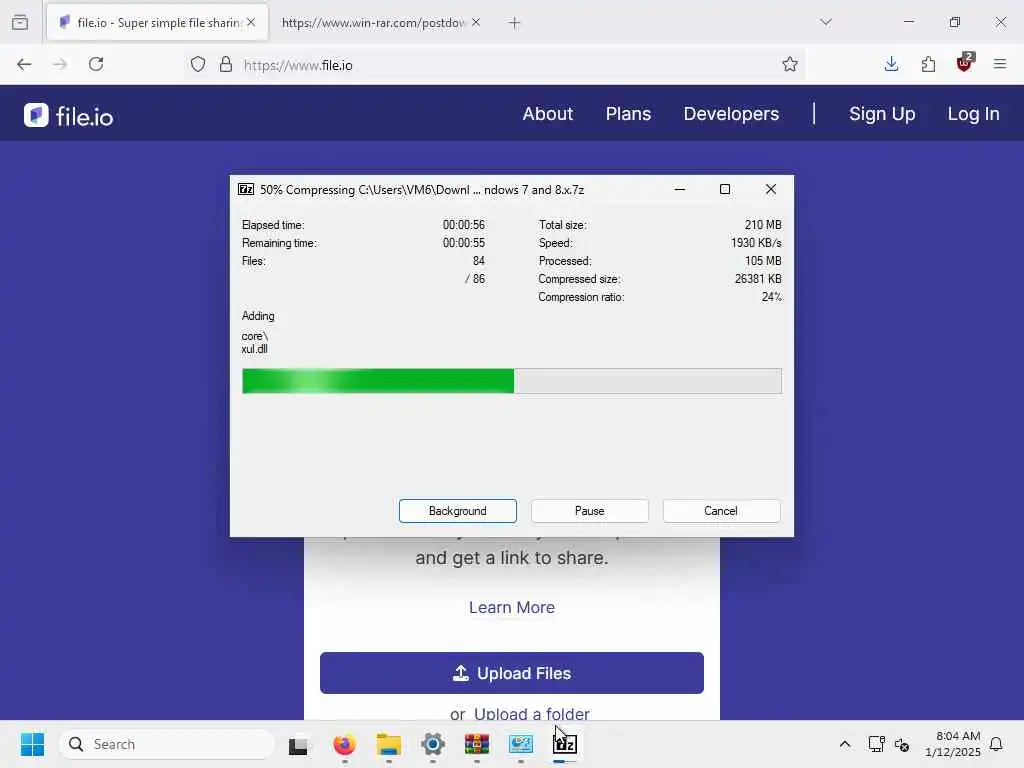The width and height of the screenshot is (1024, 768).
Task: Bookmark this page with star icon
Action: (790, 65)
